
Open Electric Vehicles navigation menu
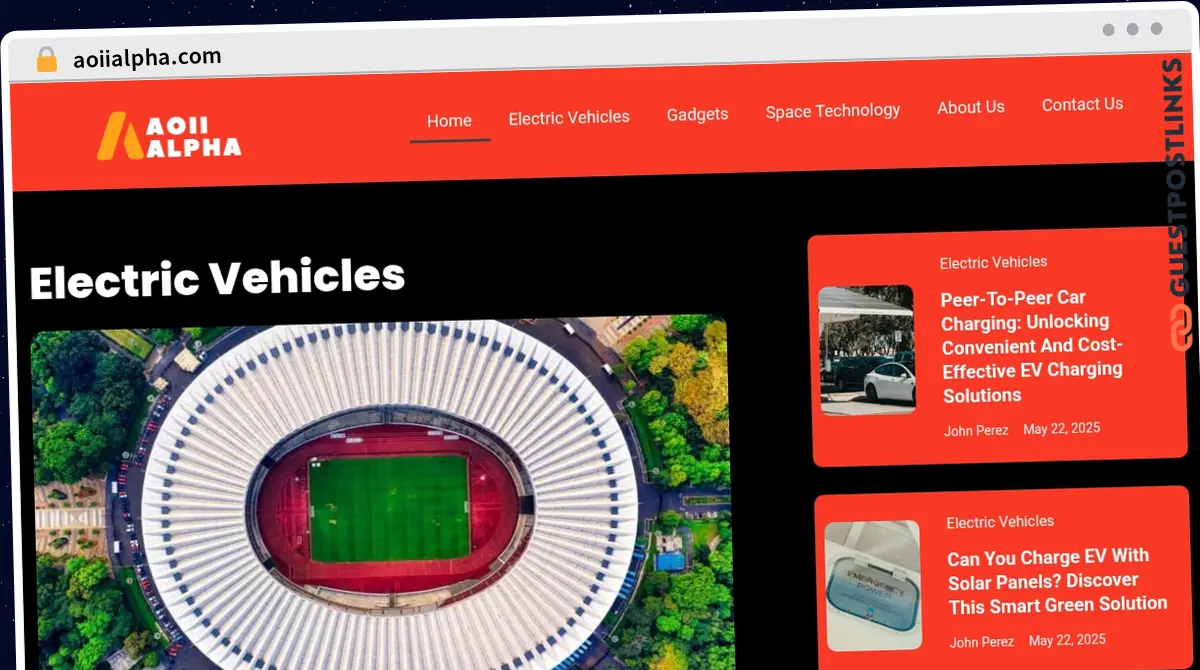[x=569, y=117]
